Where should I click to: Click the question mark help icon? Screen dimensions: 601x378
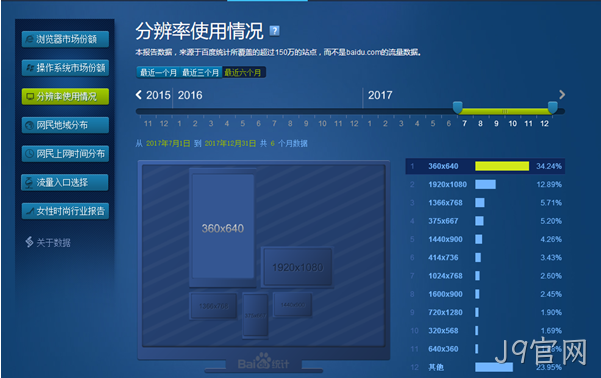pyautogui.click(x=274, y=31)
